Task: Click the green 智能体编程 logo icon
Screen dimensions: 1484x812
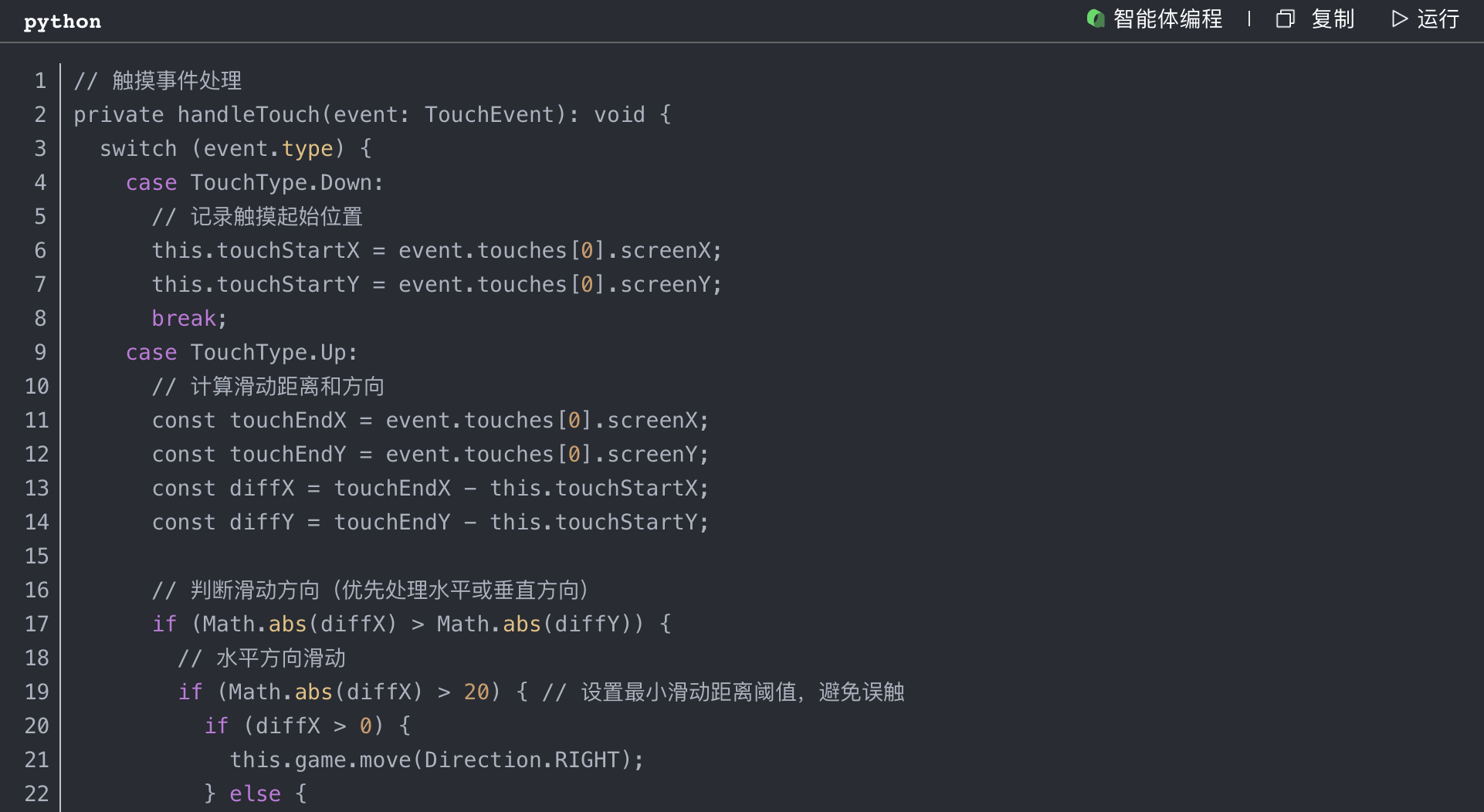Action: (x=1095, y=19)
